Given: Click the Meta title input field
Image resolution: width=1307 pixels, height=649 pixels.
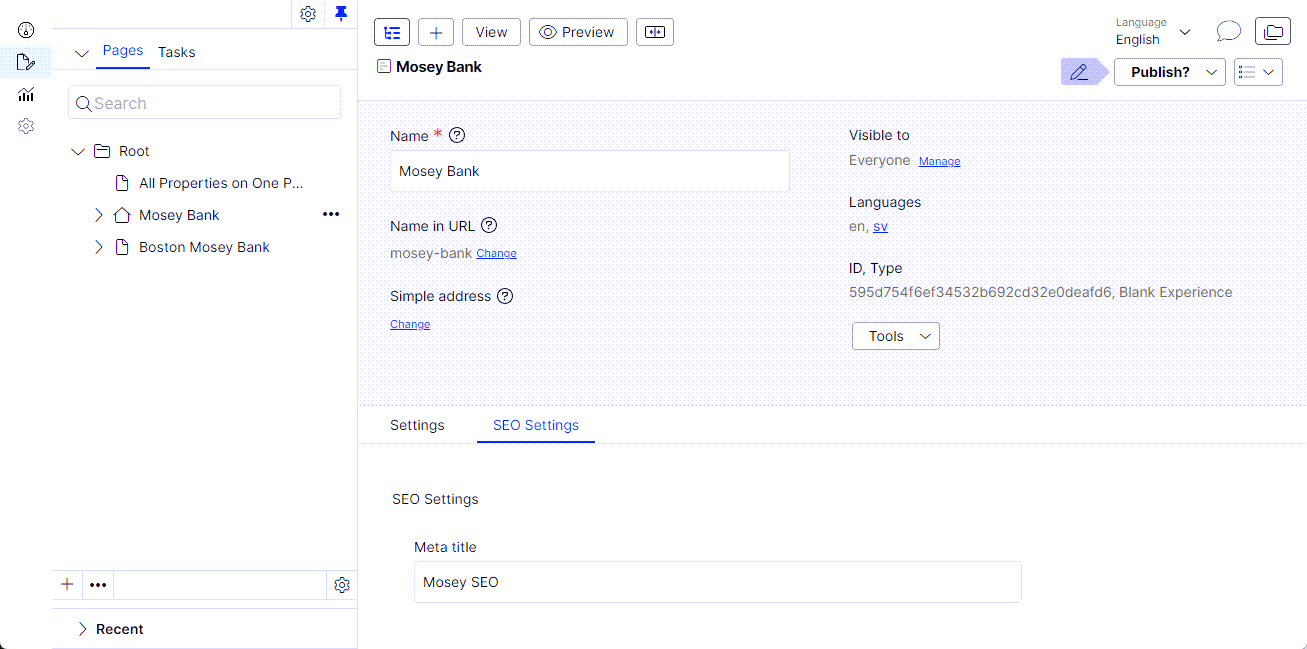Looking at the screenshot, I should [x=717, y=582].
